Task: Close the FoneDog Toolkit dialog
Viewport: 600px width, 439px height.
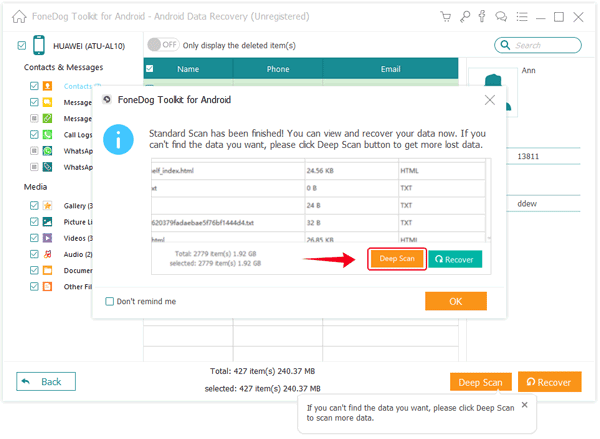Action: tap(490, 100)
